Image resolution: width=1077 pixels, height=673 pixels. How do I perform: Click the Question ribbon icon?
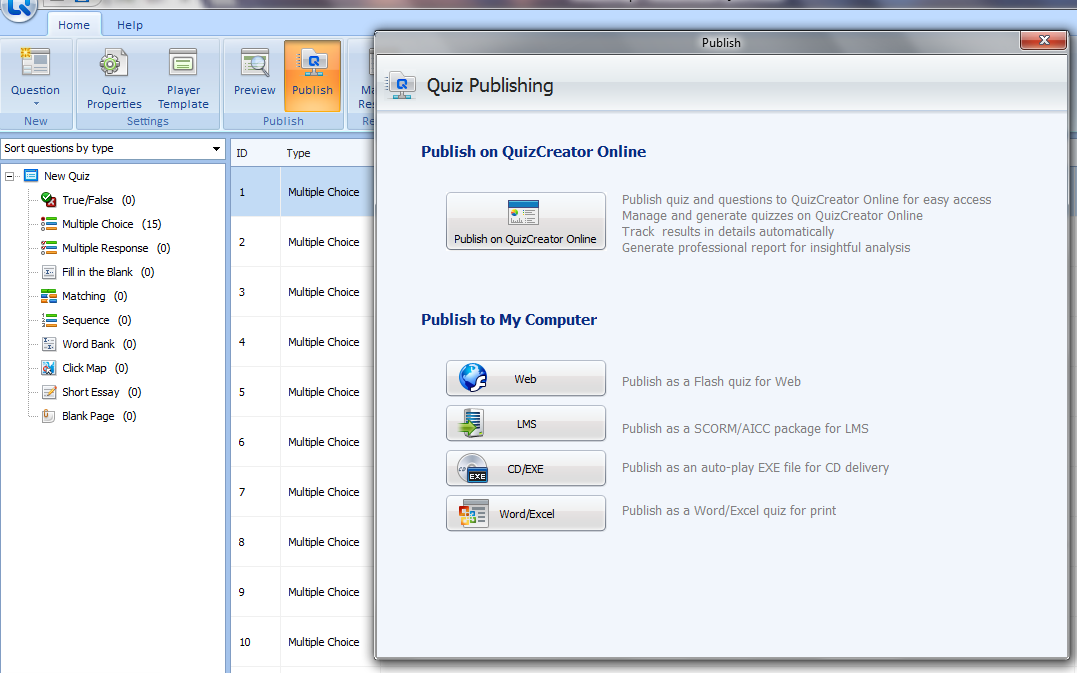(35, 62)
